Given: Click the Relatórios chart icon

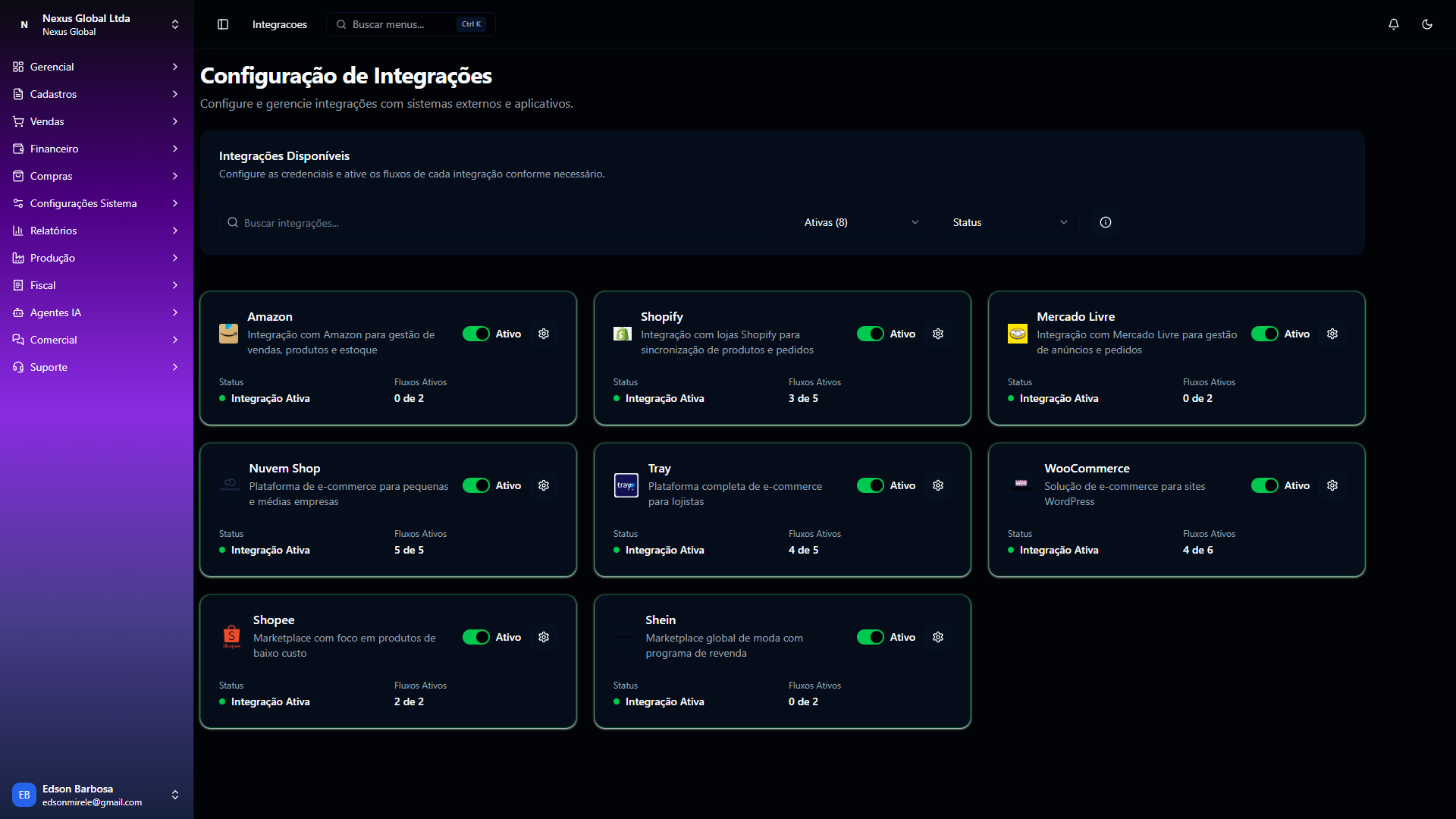Looking at the screenshot, I should (x=18, y=231).
